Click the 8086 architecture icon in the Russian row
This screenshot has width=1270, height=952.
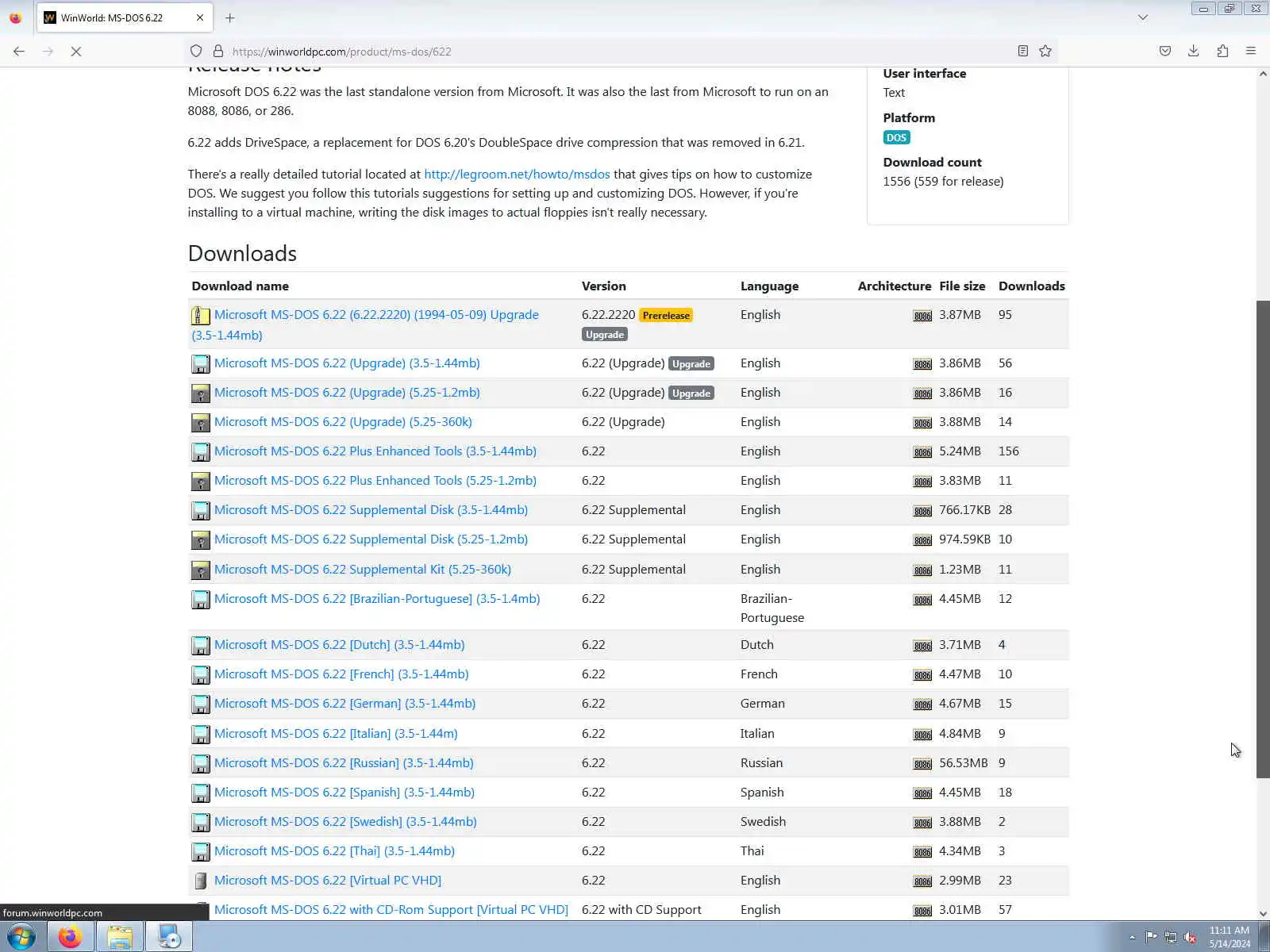pos(922,764)
